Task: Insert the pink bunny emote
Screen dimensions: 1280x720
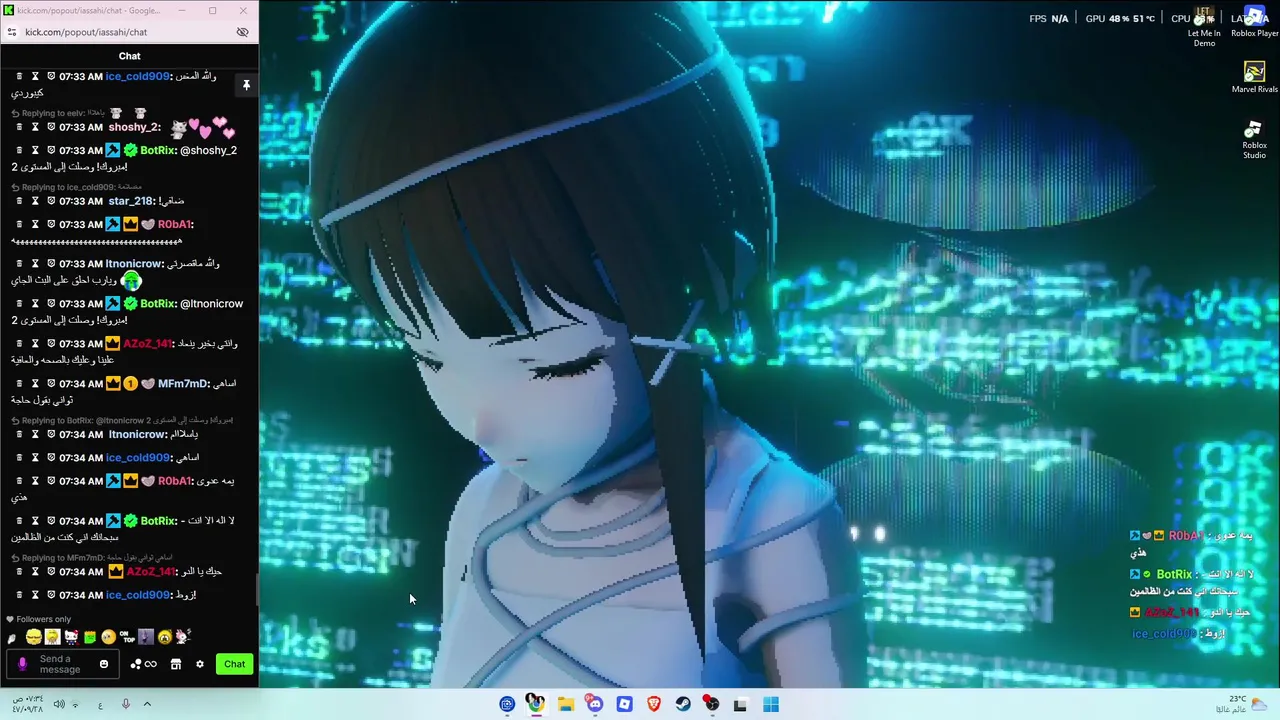Action: click(182, 637)
